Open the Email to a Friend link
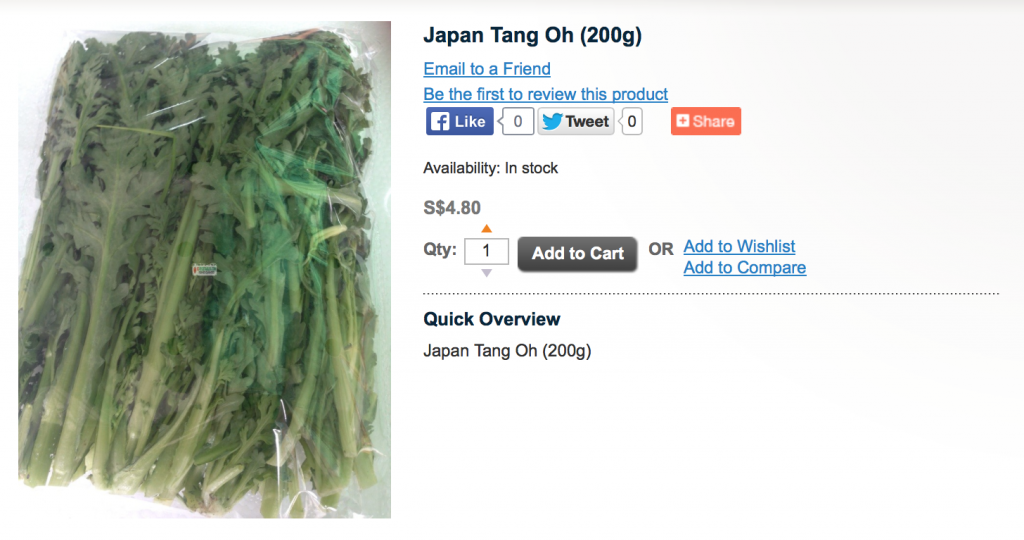Viewport: 1024px width, 540px height. (x=487, y=69)
